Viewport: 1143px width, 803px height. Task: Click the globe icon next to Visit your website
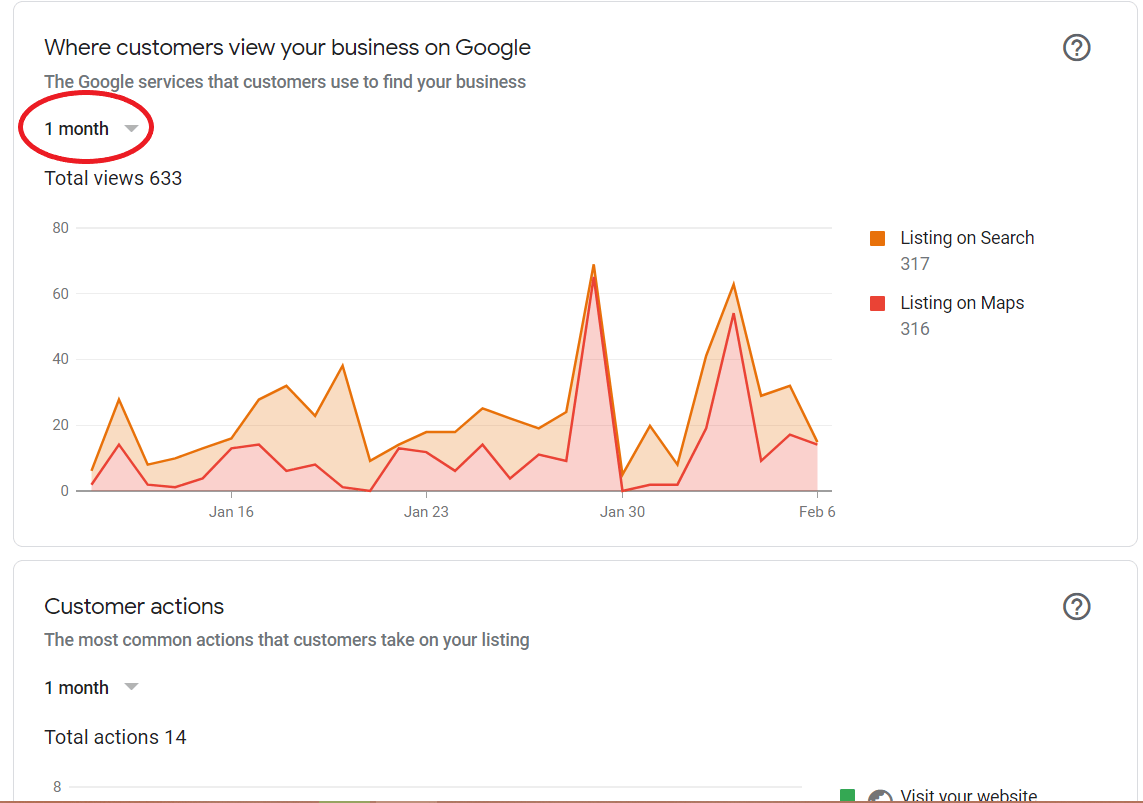pyautogui.click(x=880, y=795)
